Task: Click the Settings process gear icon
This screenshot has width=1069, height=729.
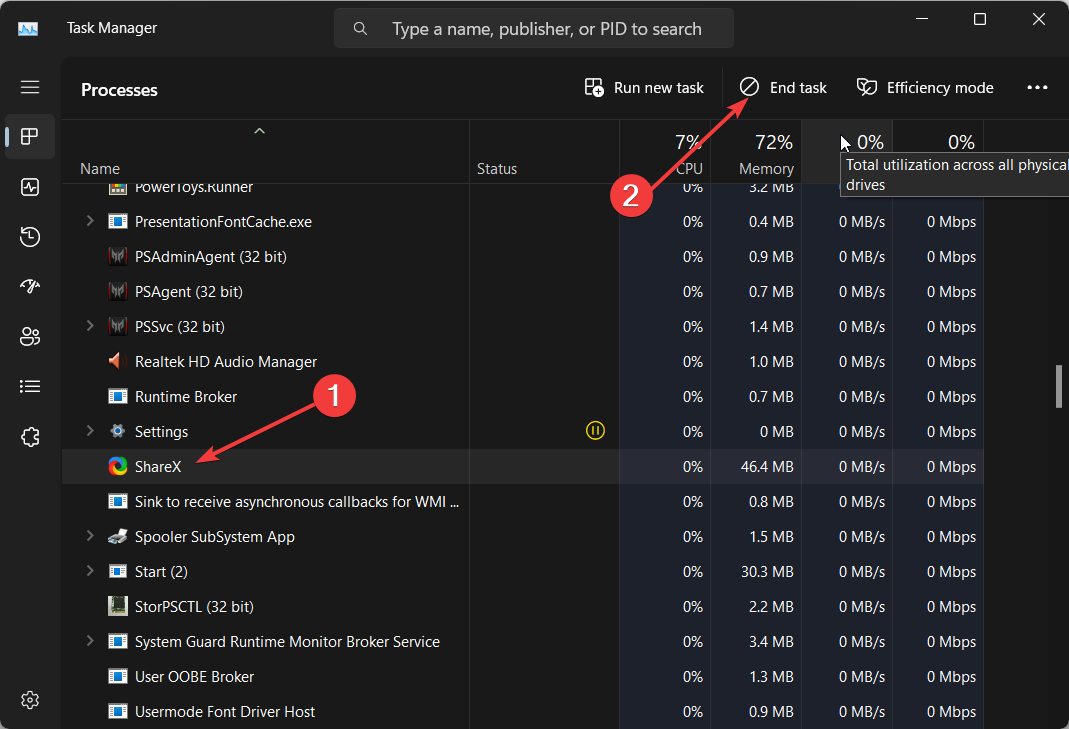Action: [118, 431]
